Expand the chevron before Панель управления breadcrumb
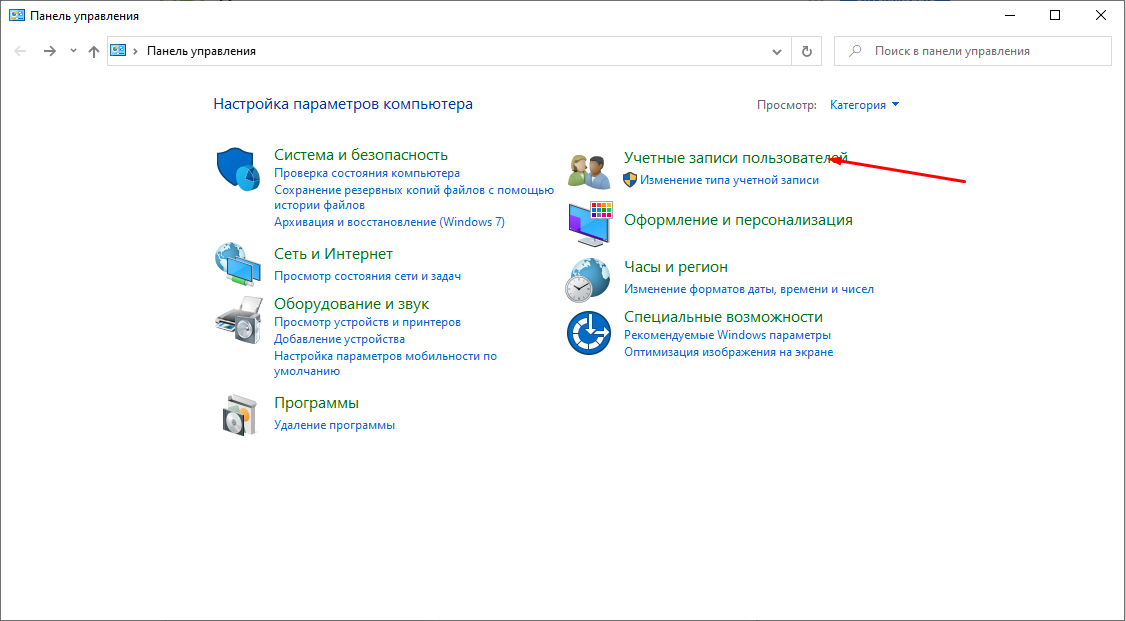This screenshot has width=1126, height=621. pyautogui.click(x=135, y=51)
